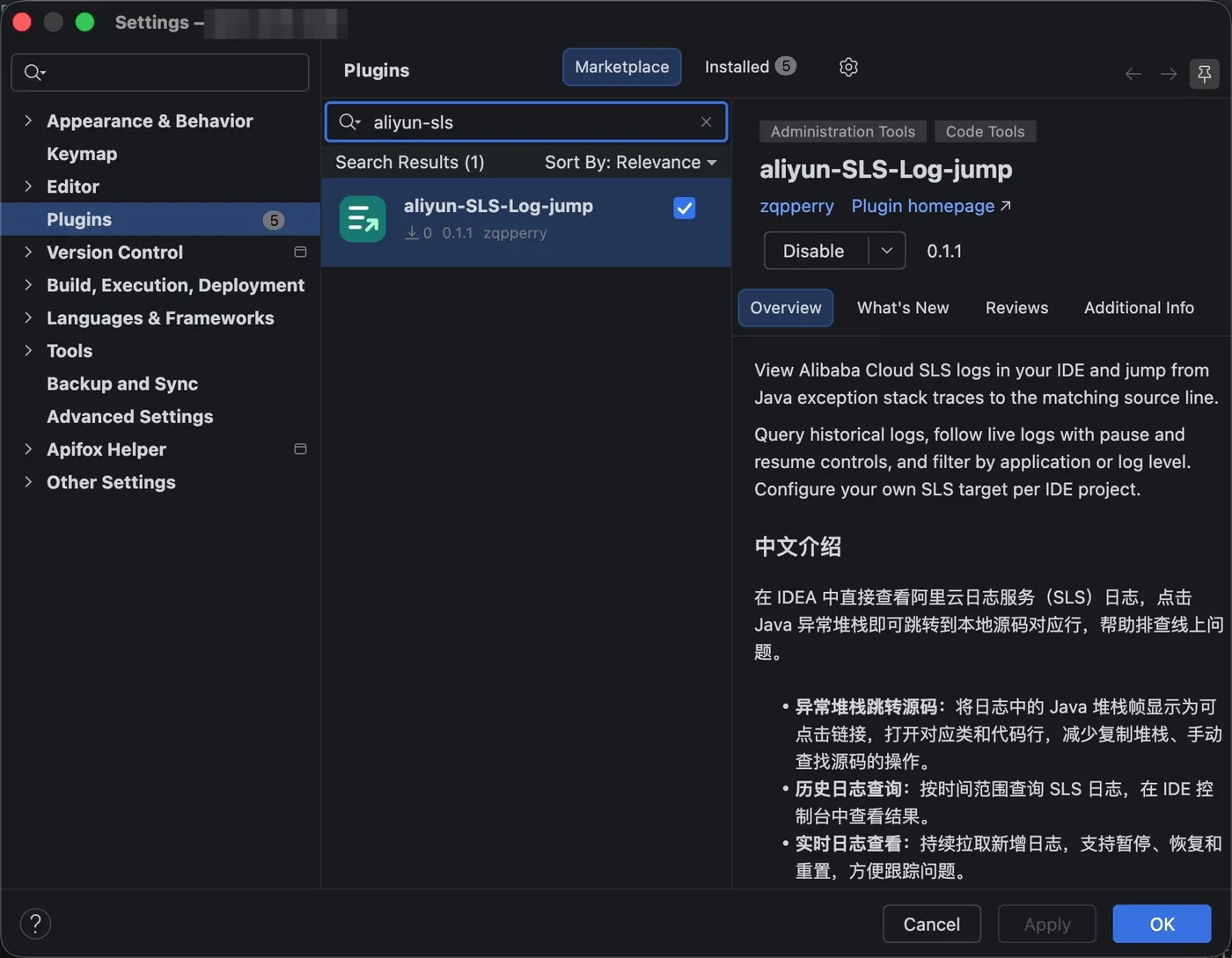Screen dimensions: 1232x958
Task: Open the Reviews tab
Action: (x=1016, y=308)
